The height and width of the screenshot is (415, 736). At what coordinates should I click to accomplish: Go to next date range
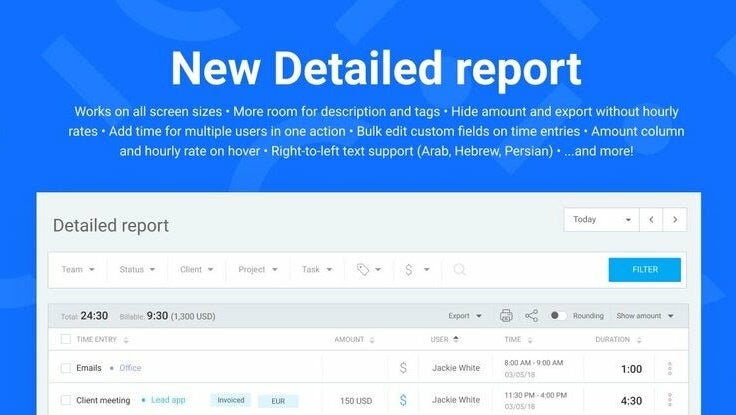tap(675, 220)
